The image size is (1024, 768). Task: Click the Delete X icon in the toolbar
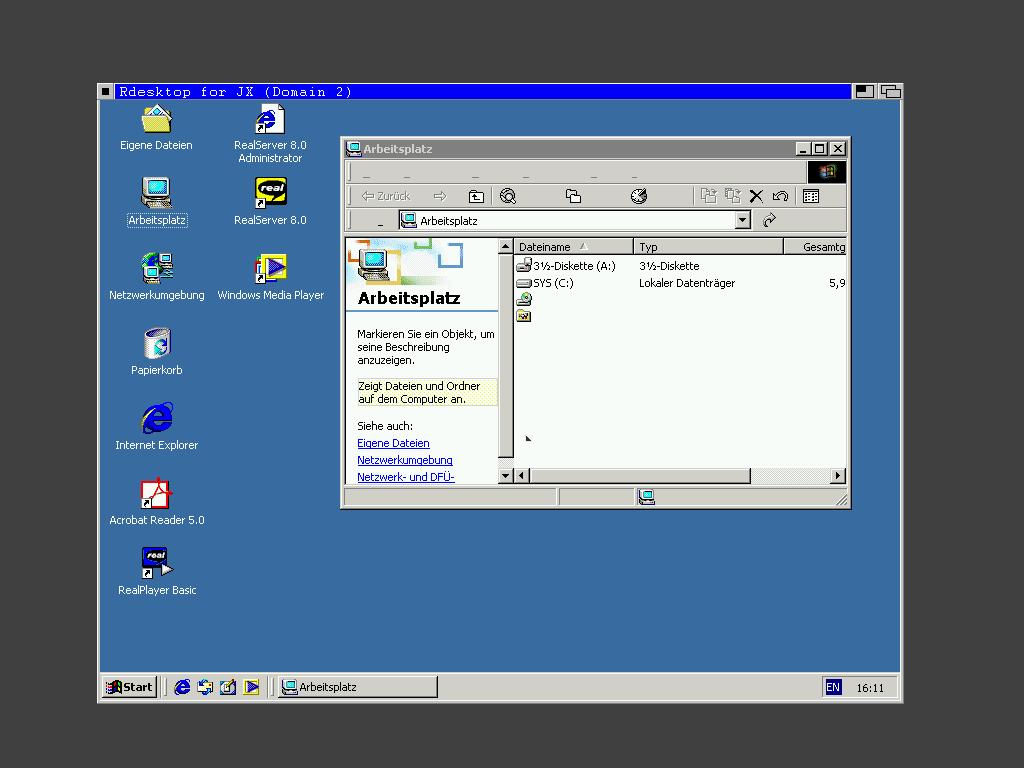[x=756, y=197]
